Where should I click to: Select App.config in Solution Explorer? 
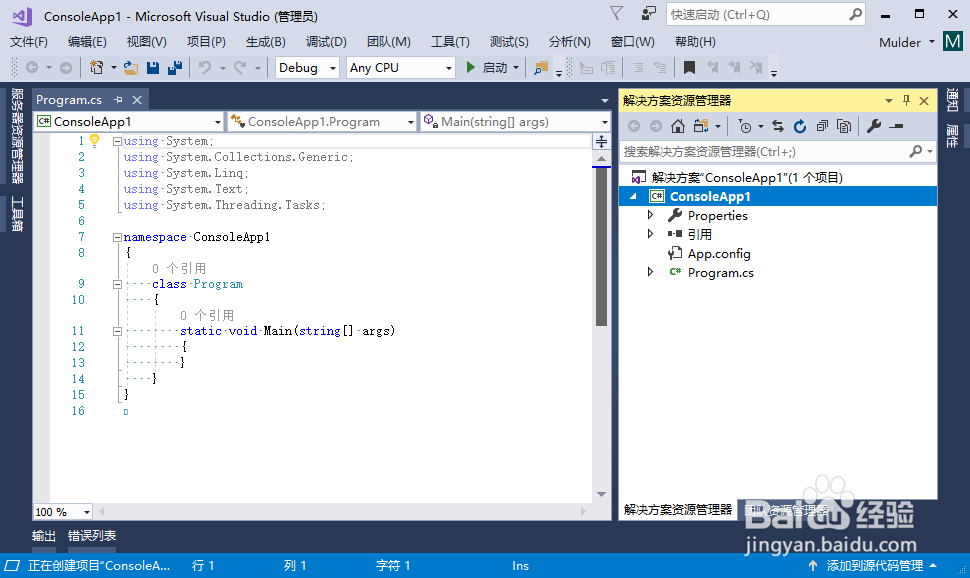click(x=719, y=254)
